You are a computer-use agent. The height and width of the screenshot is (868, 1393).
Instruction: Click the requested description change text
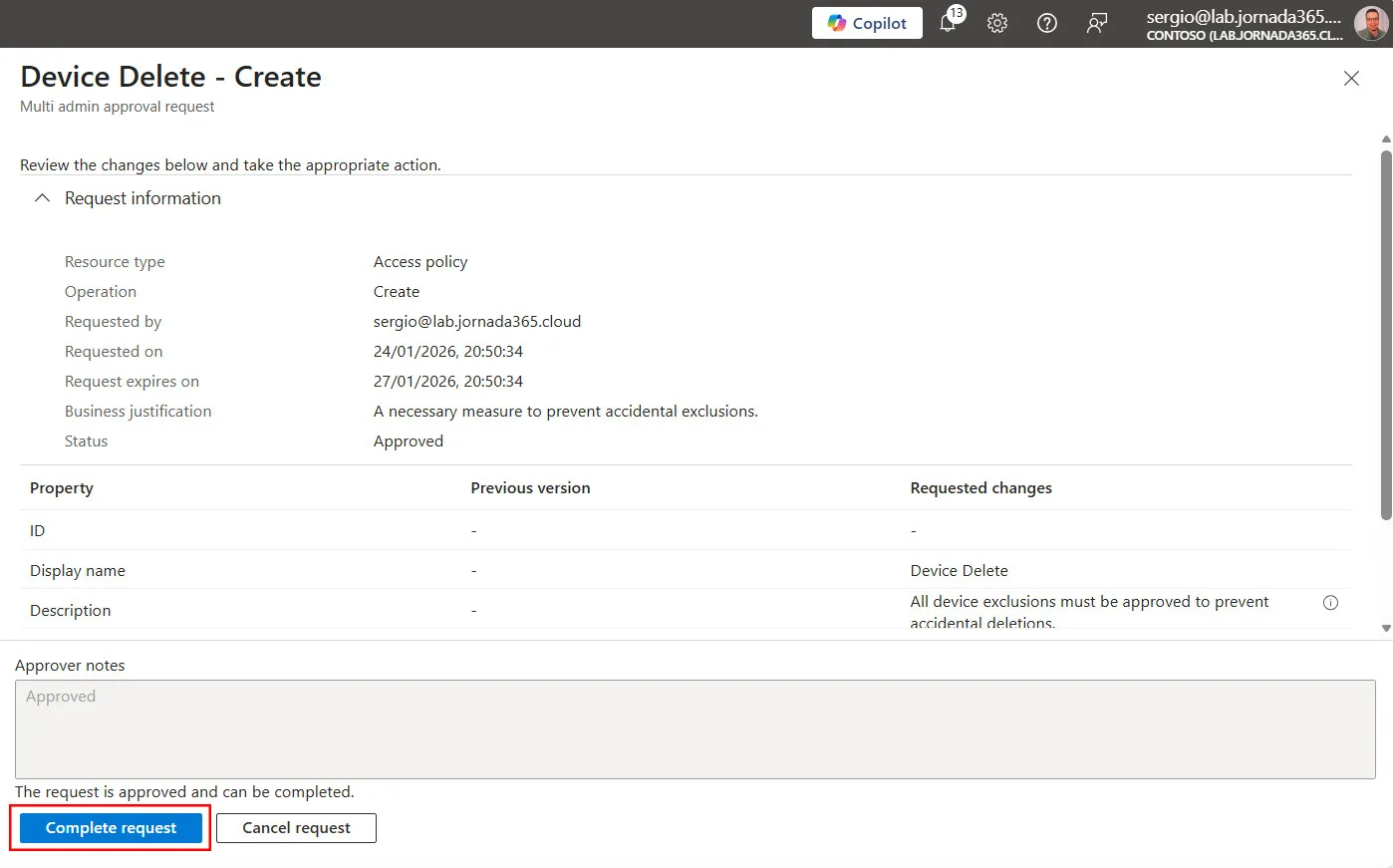point(1089,612)
